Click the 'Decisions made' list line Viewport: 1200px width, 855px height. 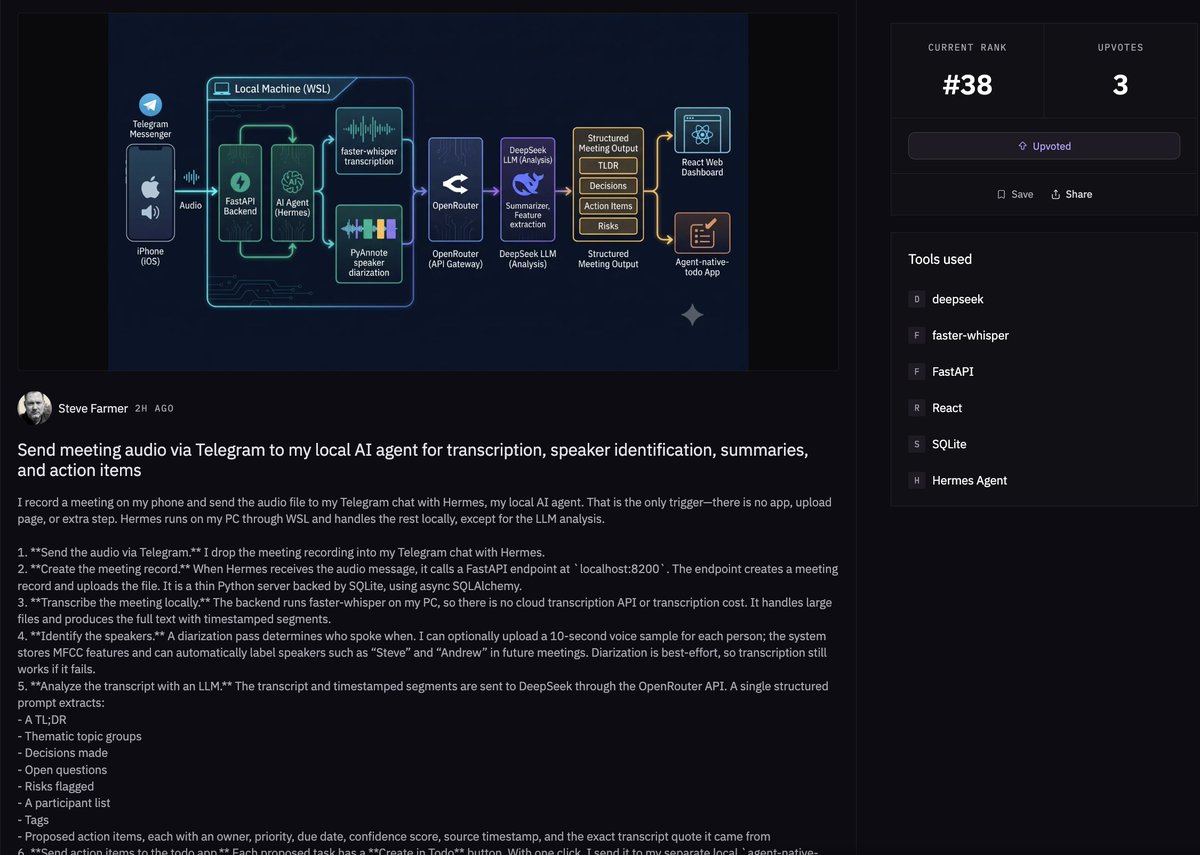[x=62, y=753]
